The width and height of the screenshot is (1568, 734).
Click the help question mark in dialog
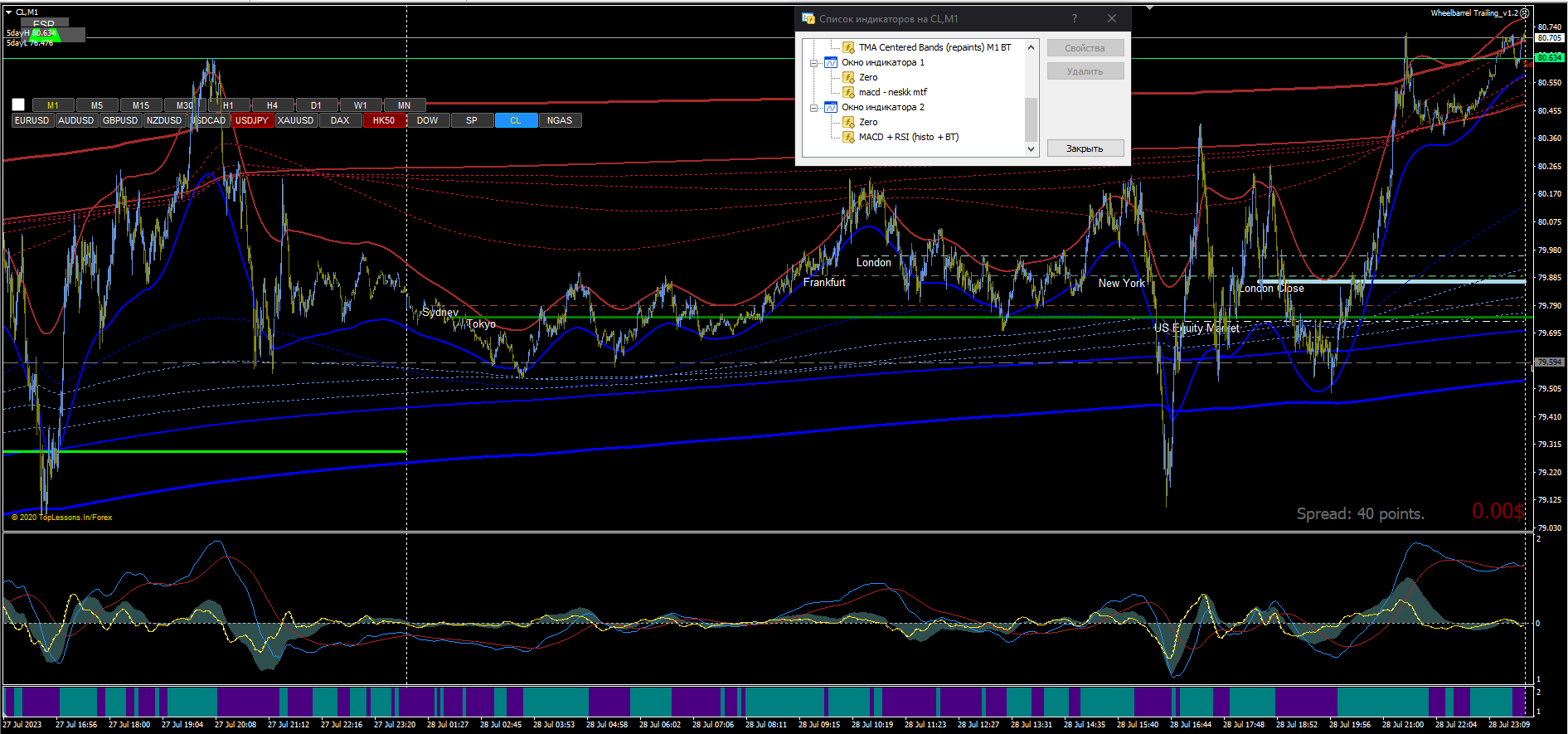coord(1075,18)
